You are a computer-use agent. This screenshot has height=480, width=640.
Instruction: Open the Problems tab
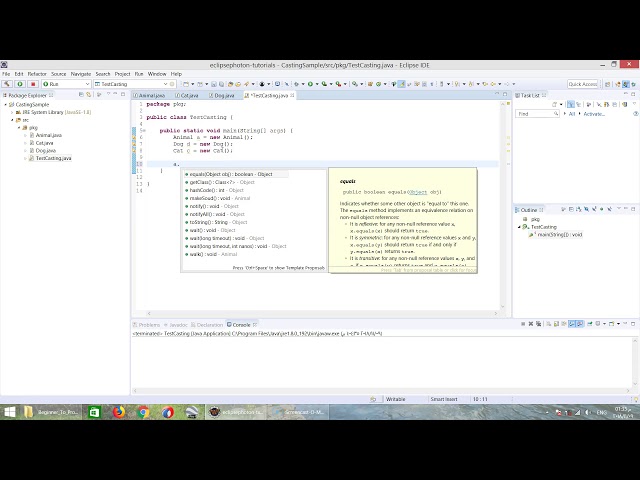pos(147,325)
